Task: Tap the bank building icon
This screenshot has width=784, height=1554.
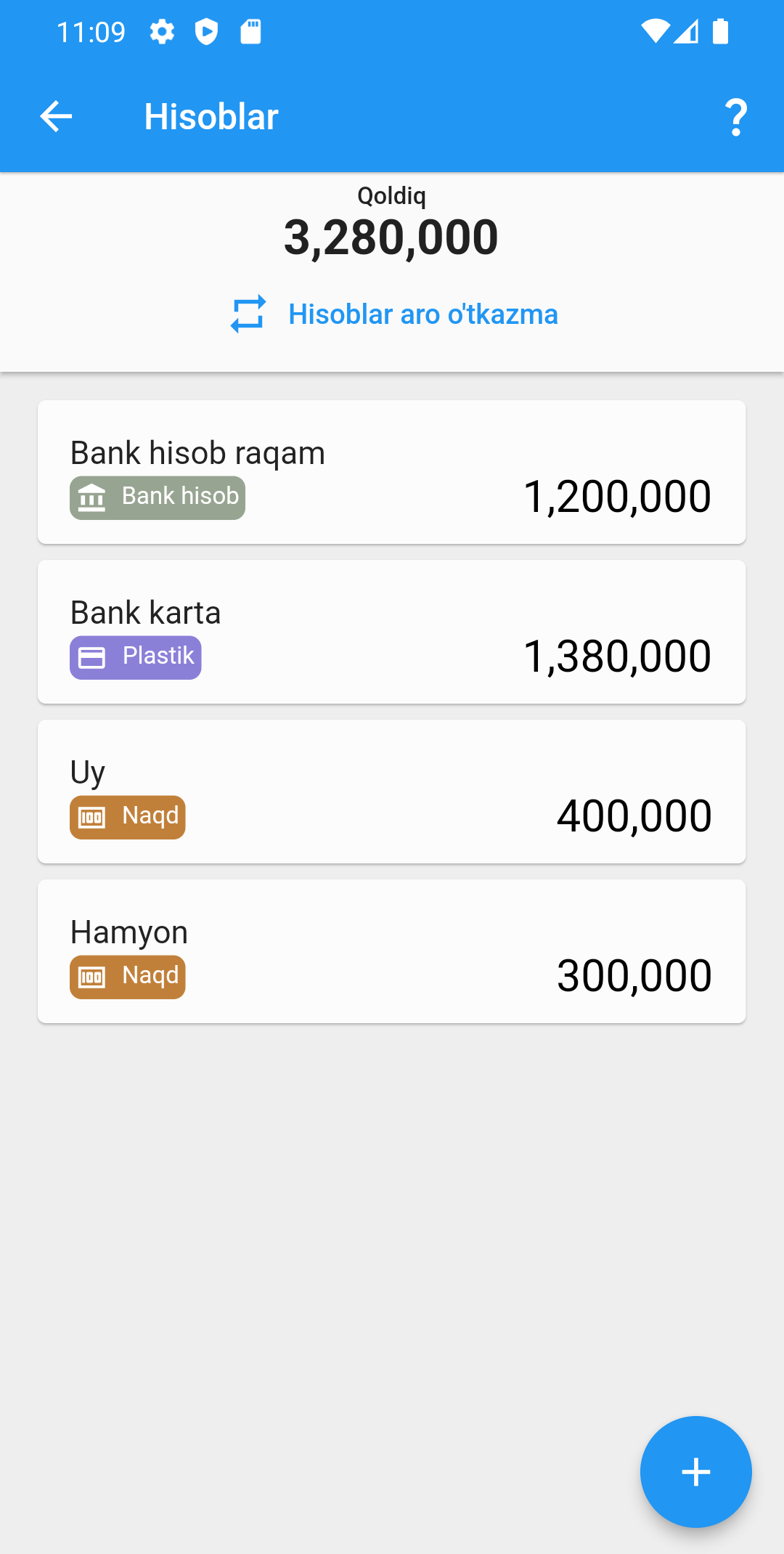Action: click(x=92, y=498)
